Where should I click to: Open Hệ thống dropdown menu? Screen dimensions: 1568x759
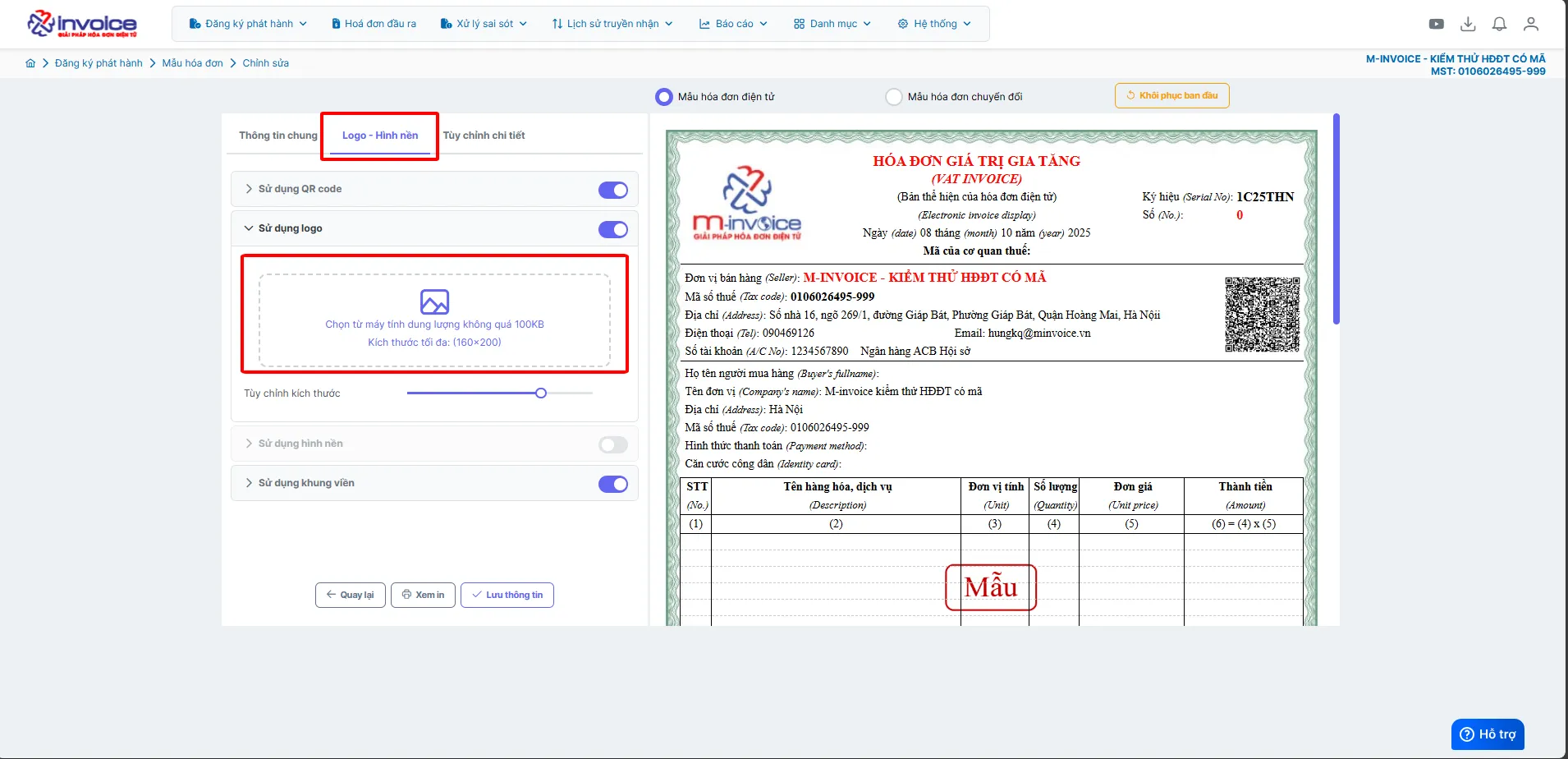click(934, 24)
